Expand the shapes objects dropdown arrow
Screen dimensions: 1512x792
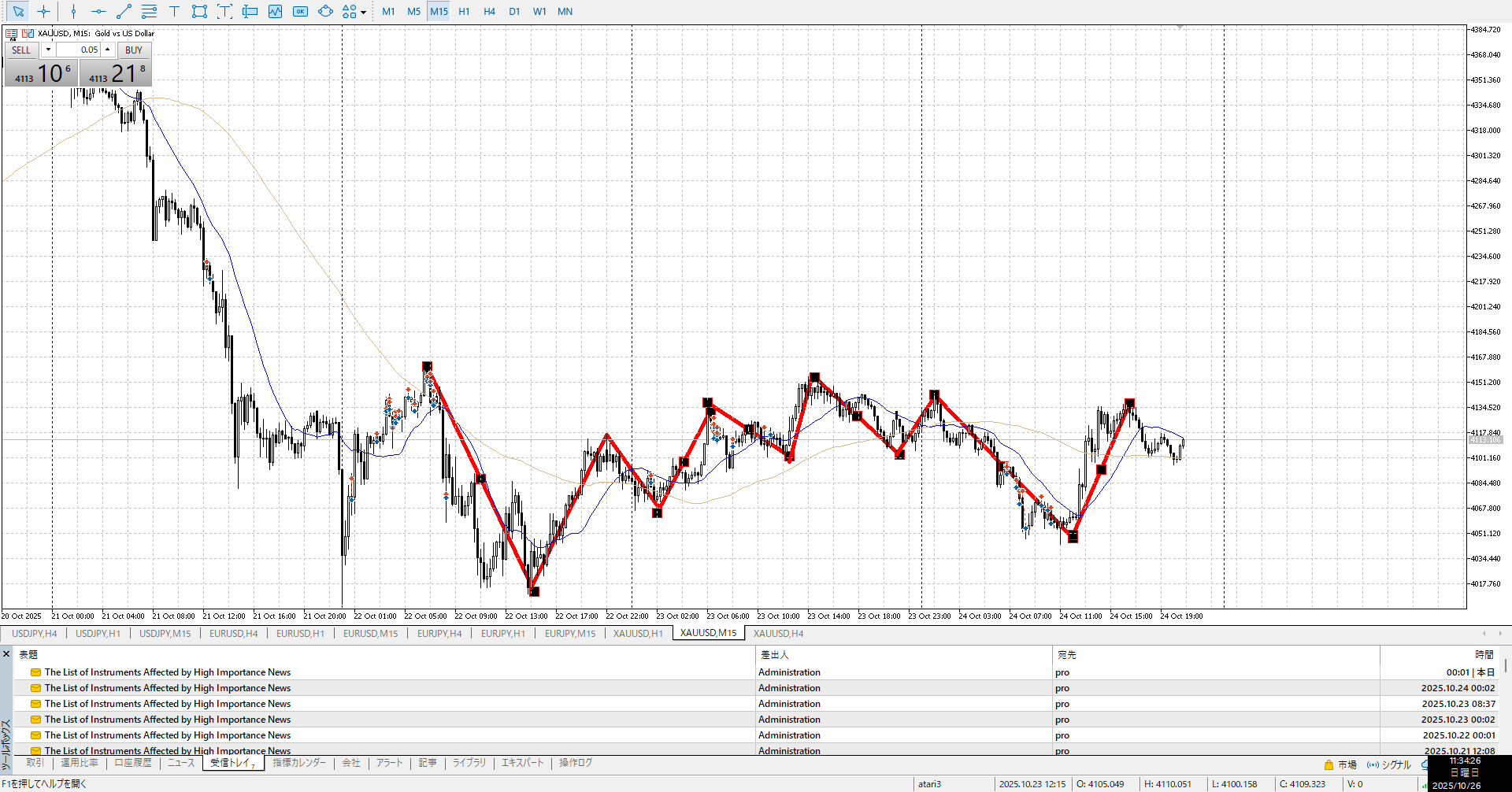coord(363,12)
